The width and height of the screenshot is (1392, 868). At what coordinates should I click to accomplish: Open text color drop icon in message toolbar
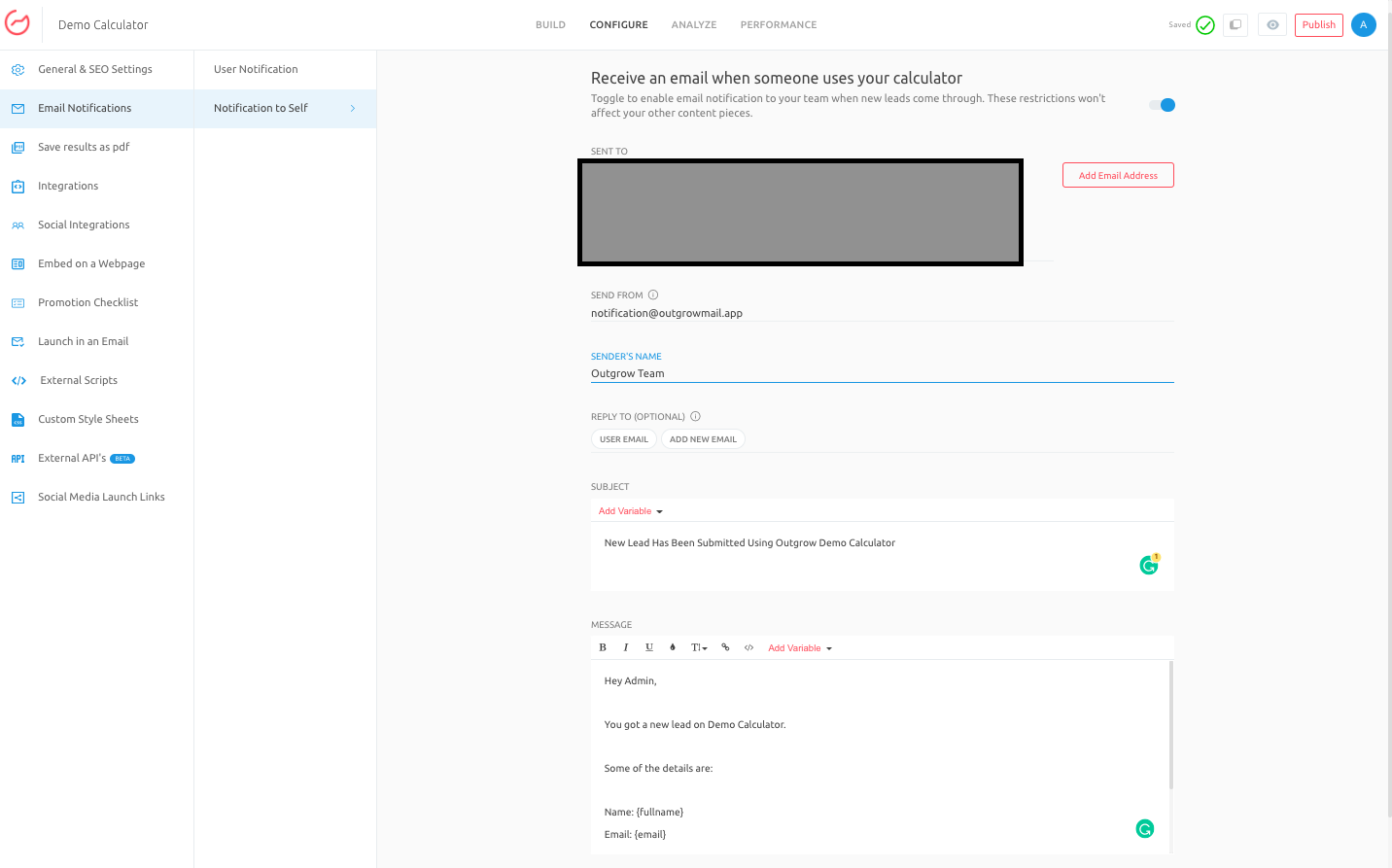tap(673, 647)
